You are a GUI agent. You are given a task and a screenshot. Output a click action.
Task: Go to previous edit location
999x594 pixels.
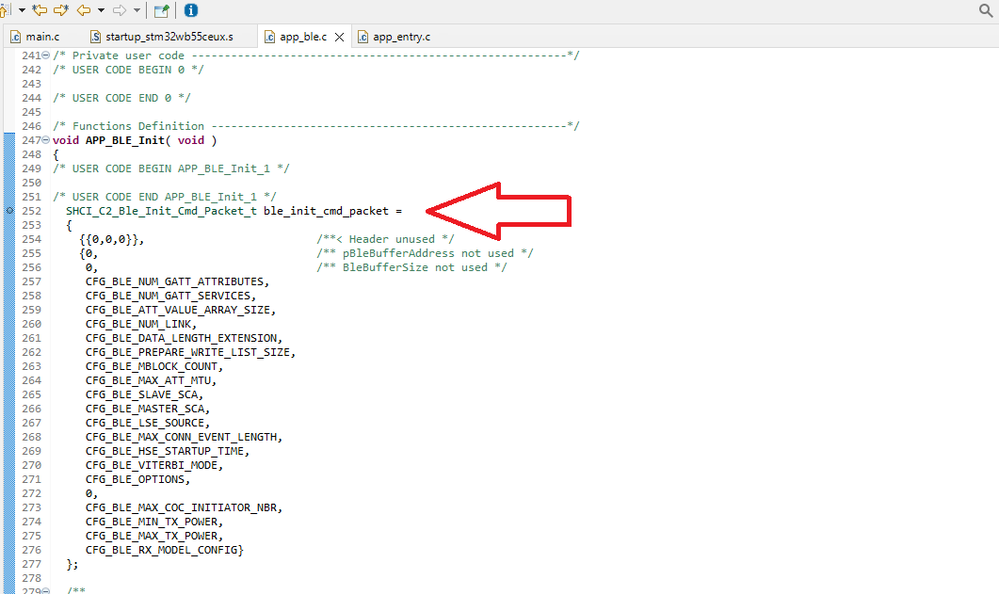tap(40, 10)
